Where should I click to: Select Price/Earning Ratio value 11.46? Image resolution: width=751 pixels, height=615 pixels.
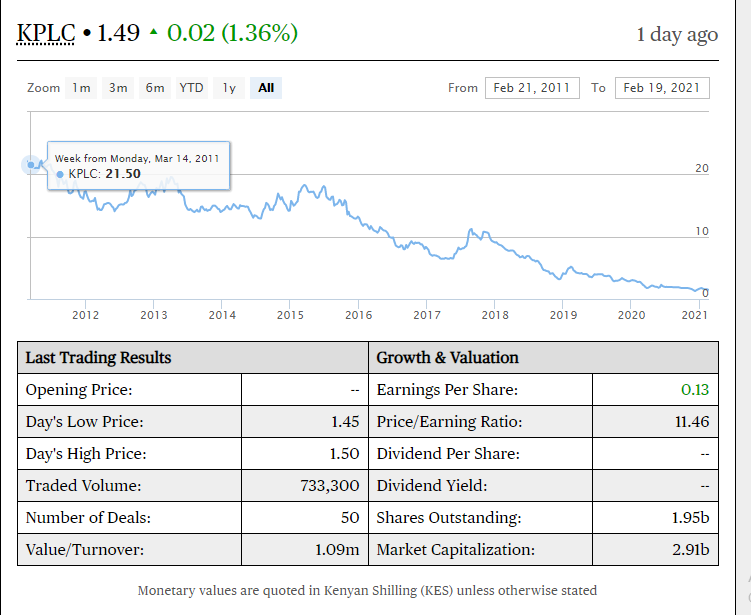[692, 422]
